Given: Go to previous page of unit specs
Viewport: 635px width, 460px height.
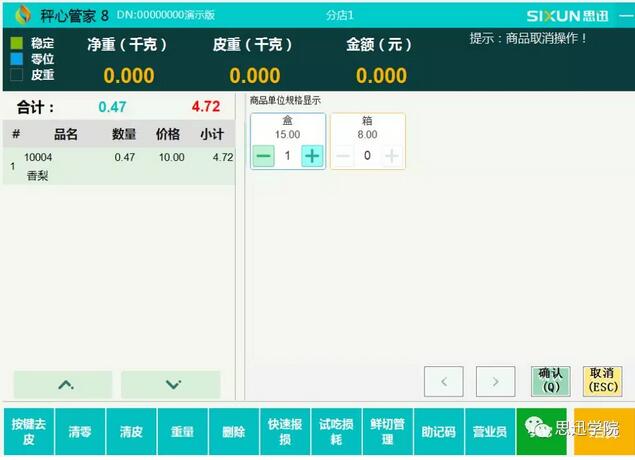Looking at the screenshot, I should point(444,381).
